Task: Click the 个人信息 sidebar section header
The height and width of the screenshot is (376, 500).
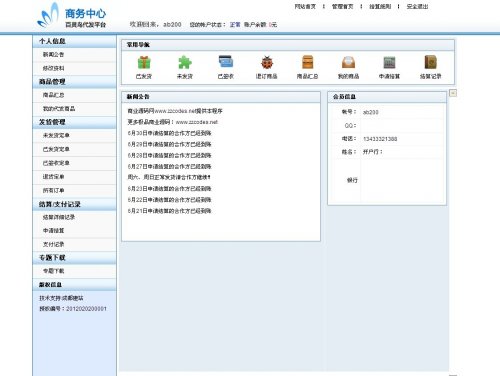Action: (x=74, y=41)
